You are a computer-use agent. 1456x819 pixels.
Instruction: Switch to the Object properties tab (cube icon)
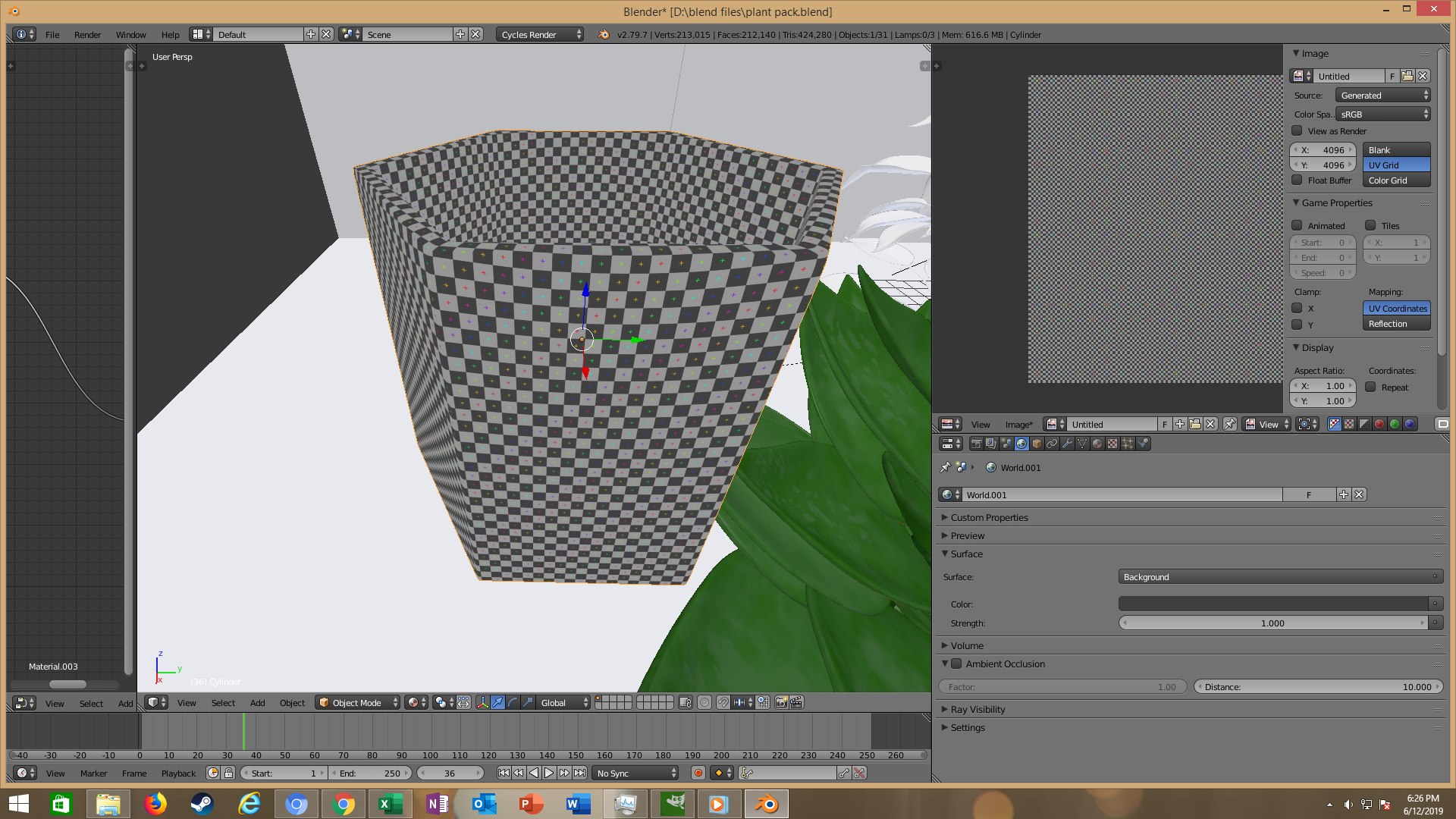coord(1037,444)
